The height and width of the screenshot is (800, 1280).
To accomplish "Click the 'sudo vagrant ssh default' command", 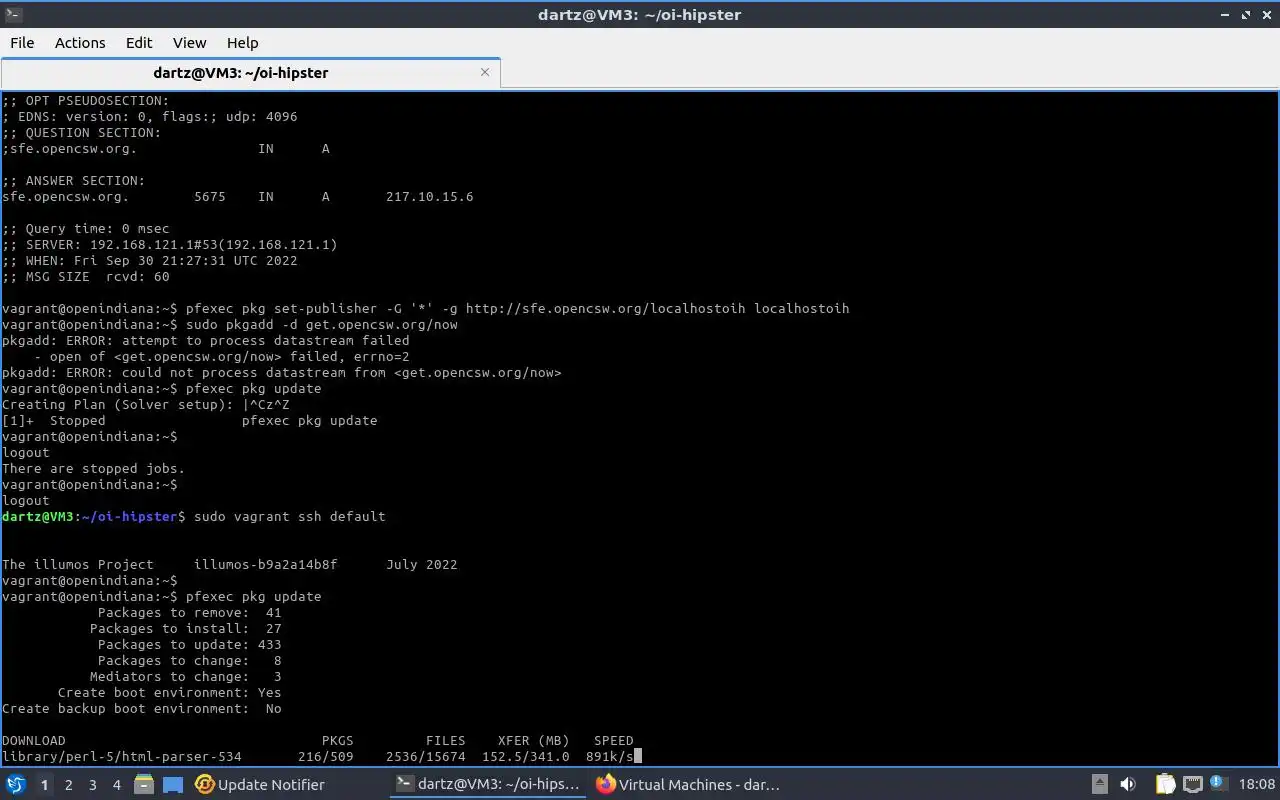I will point(289,517).
